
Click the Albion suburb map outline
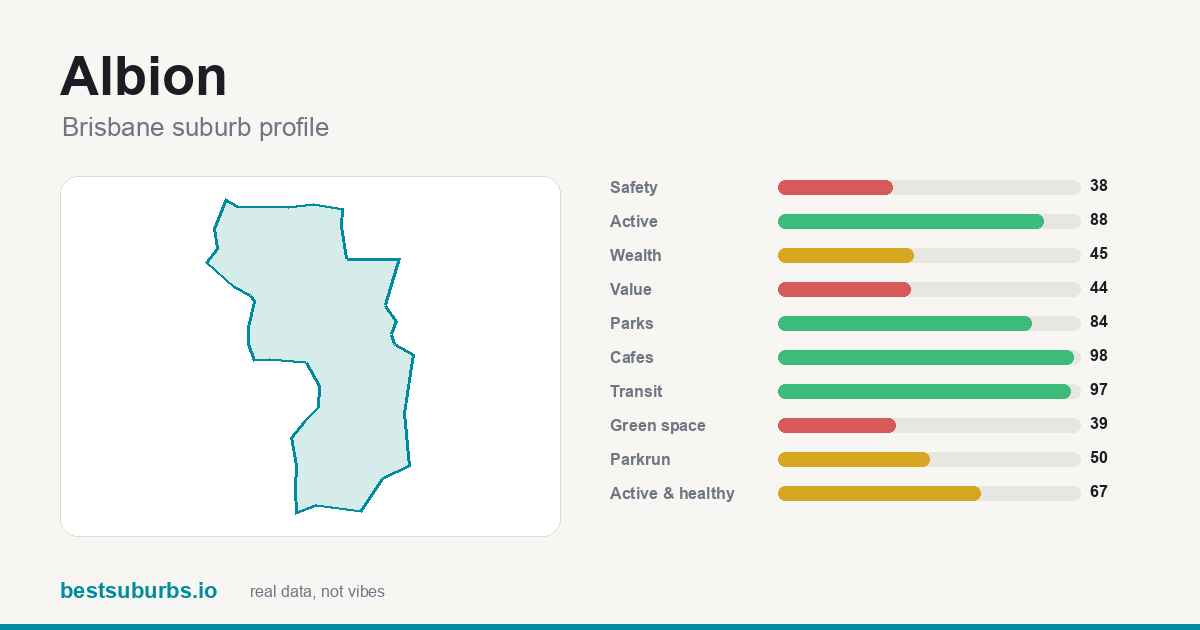(310, 356)
